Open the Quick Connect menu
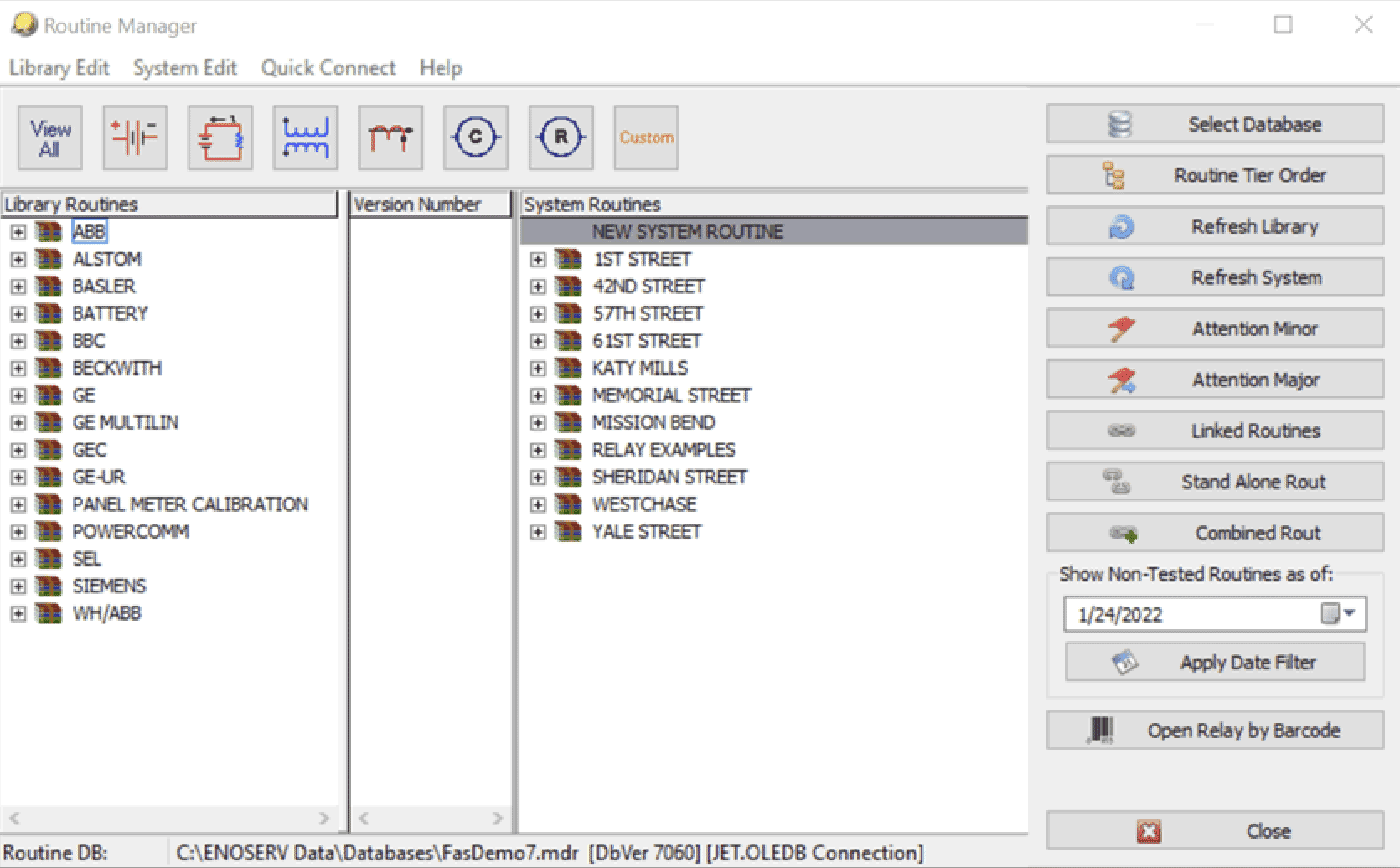This screenshot has height=868, width=1400. coord(328,68)
